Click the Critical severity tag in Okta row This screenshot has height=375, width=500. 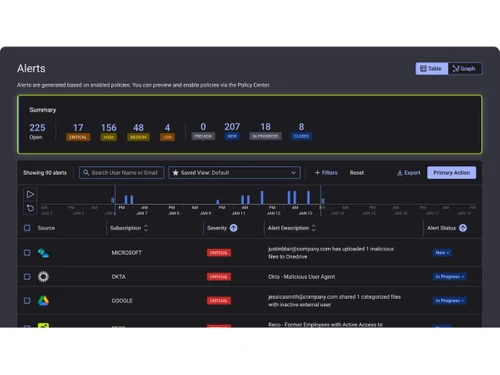coord(219,277)
